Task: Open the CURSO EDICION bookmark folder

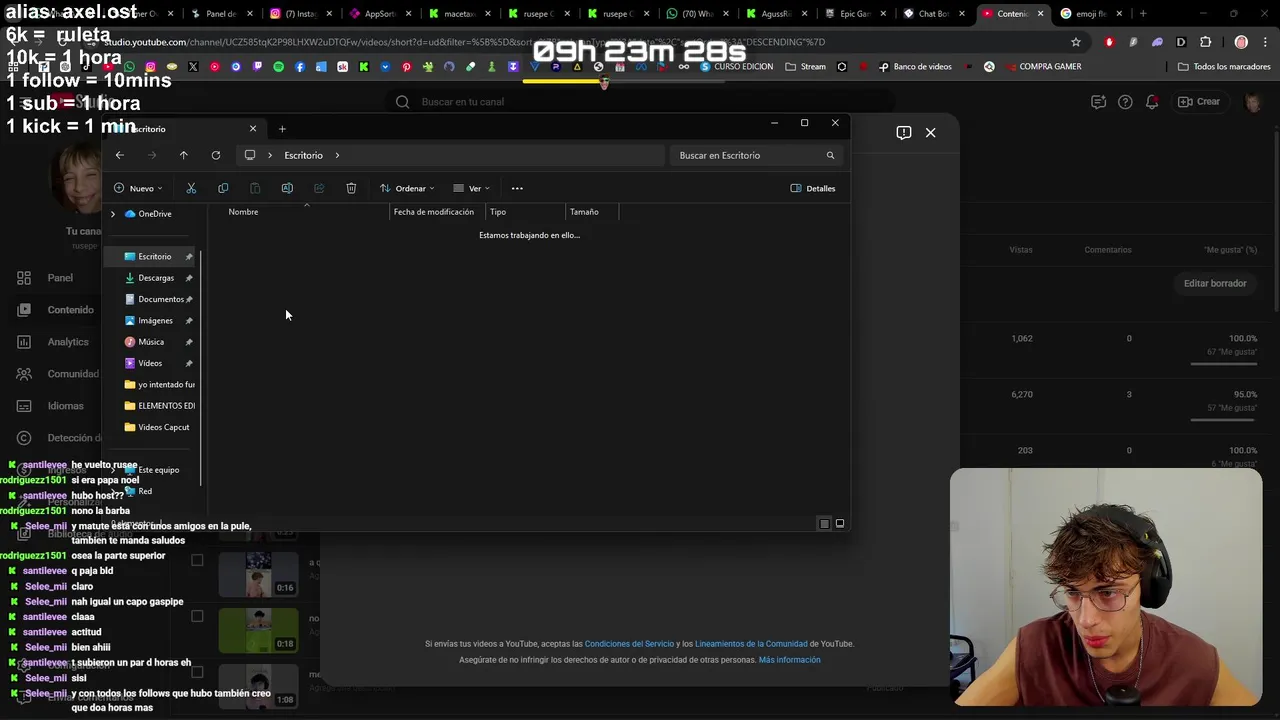Action: click(737, 67)
